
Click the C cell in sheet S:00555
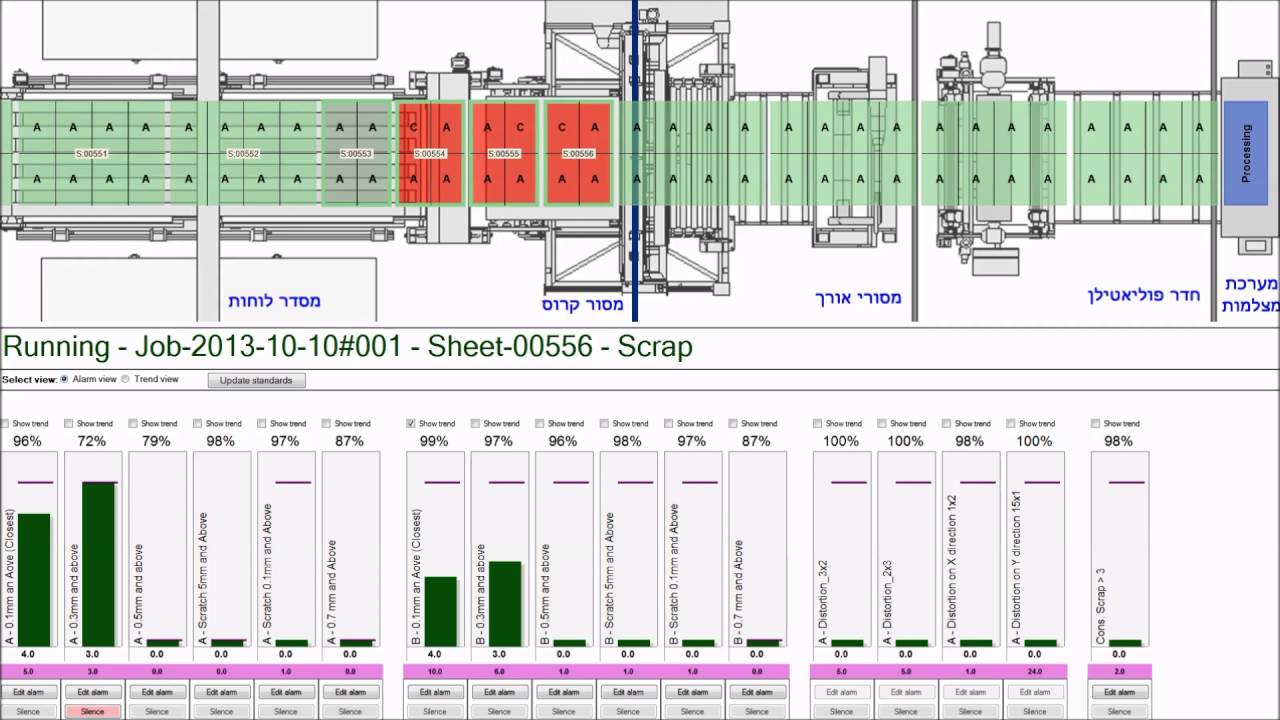(520, 127)
